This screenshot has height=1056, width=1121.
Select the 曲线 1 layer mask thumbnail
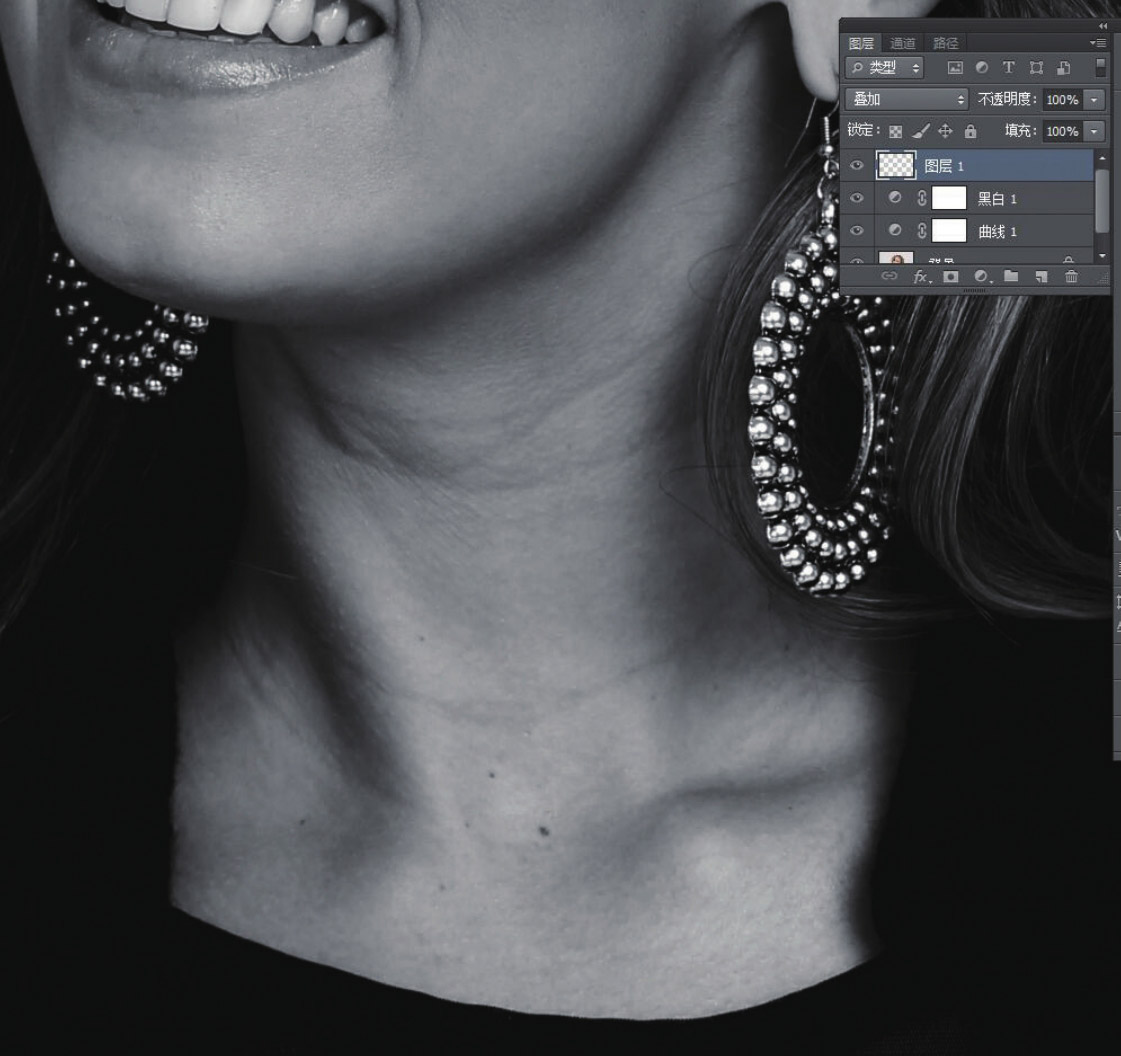(949, 231)
